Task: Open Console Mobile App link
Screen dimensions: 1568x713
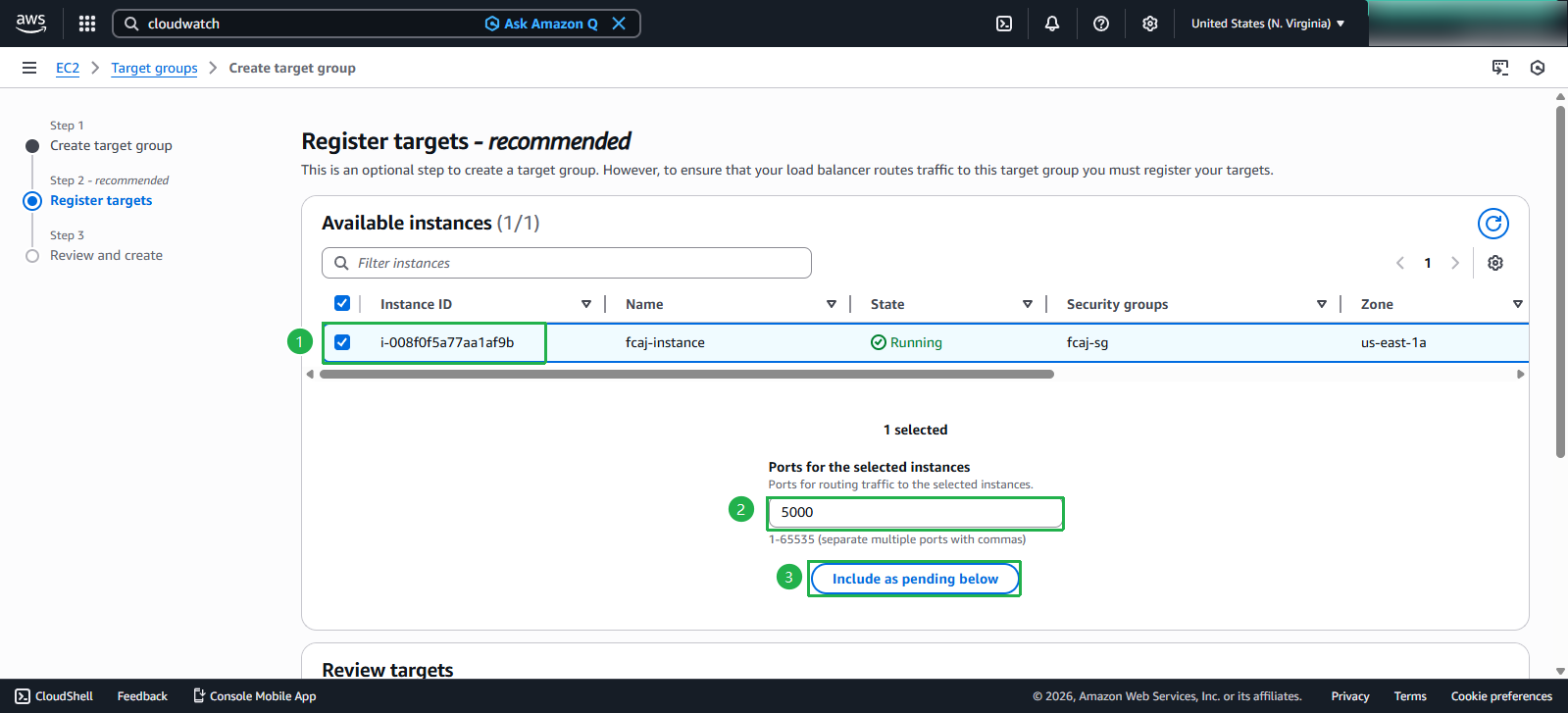Action: click(254, 696)
